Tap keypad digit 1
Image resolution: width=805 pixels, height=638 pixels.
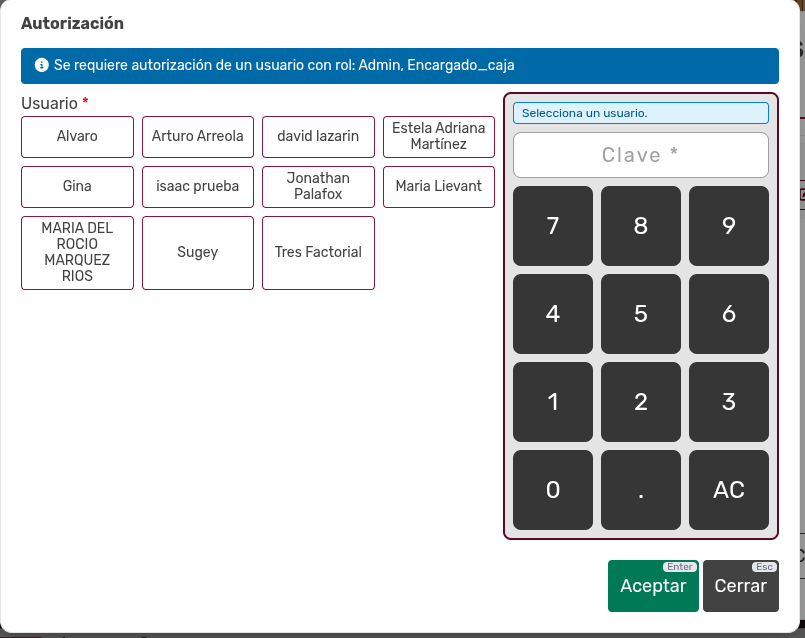coord(553,402)
